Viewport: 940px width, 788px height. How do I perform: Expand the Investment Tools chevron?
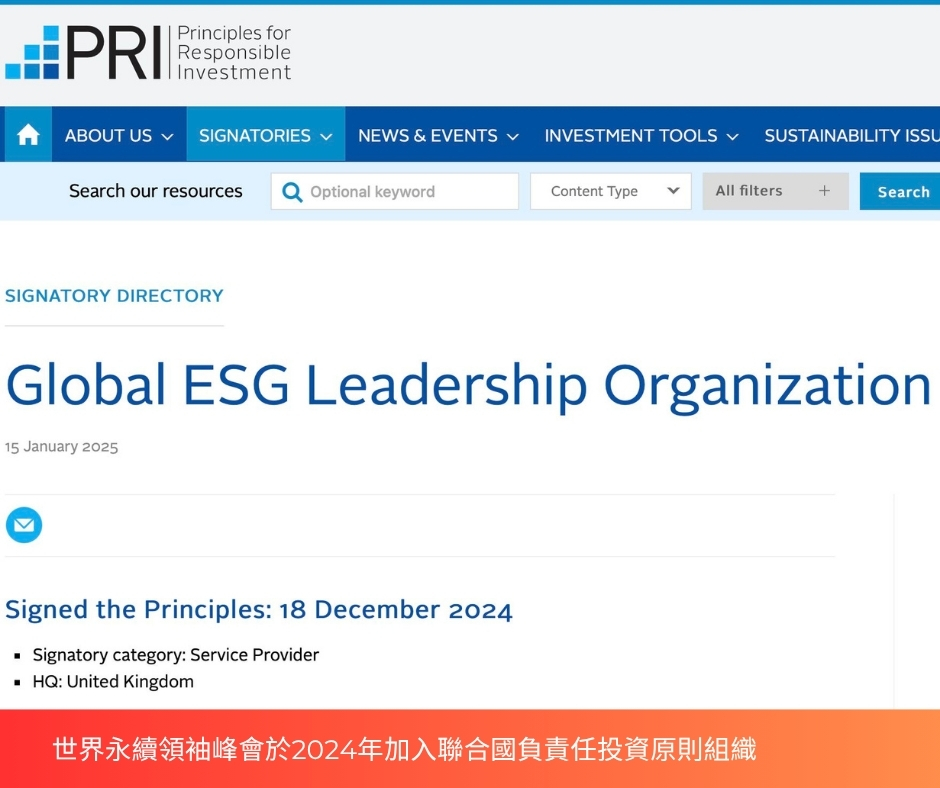pyautogui.click(x=732, y=137)
